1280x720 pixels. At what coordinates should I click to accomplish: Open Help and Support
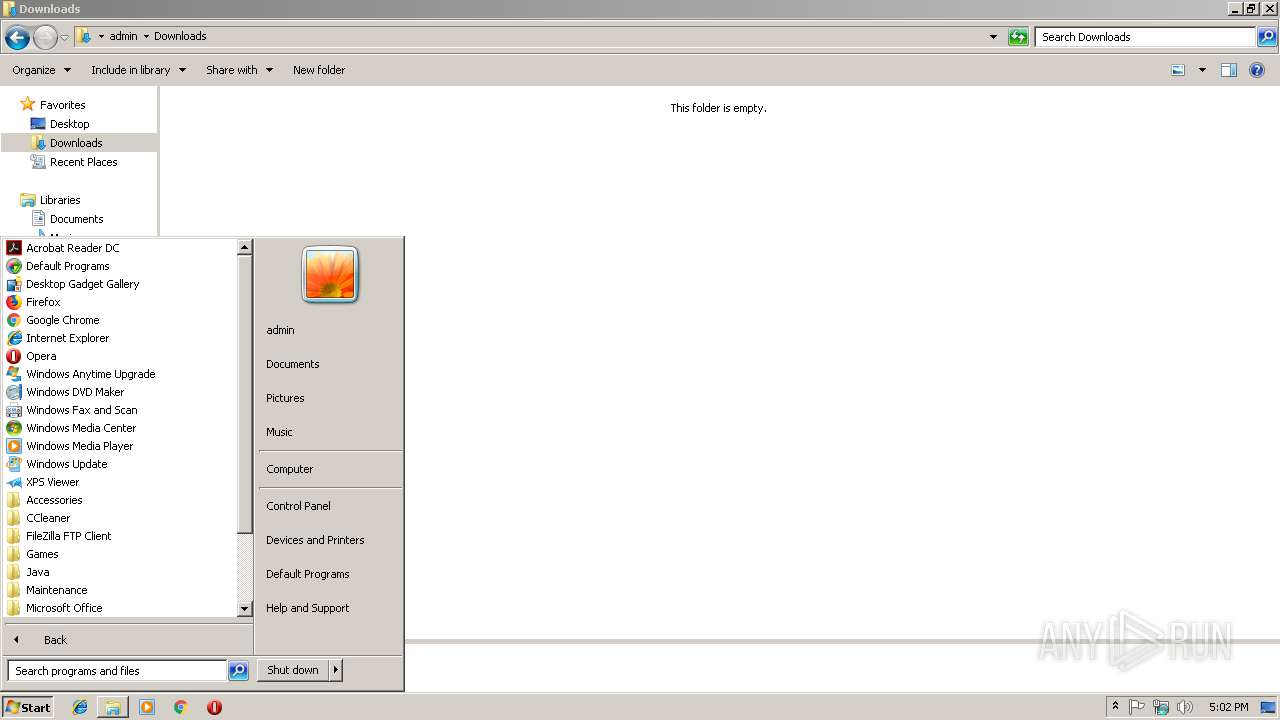308,608
